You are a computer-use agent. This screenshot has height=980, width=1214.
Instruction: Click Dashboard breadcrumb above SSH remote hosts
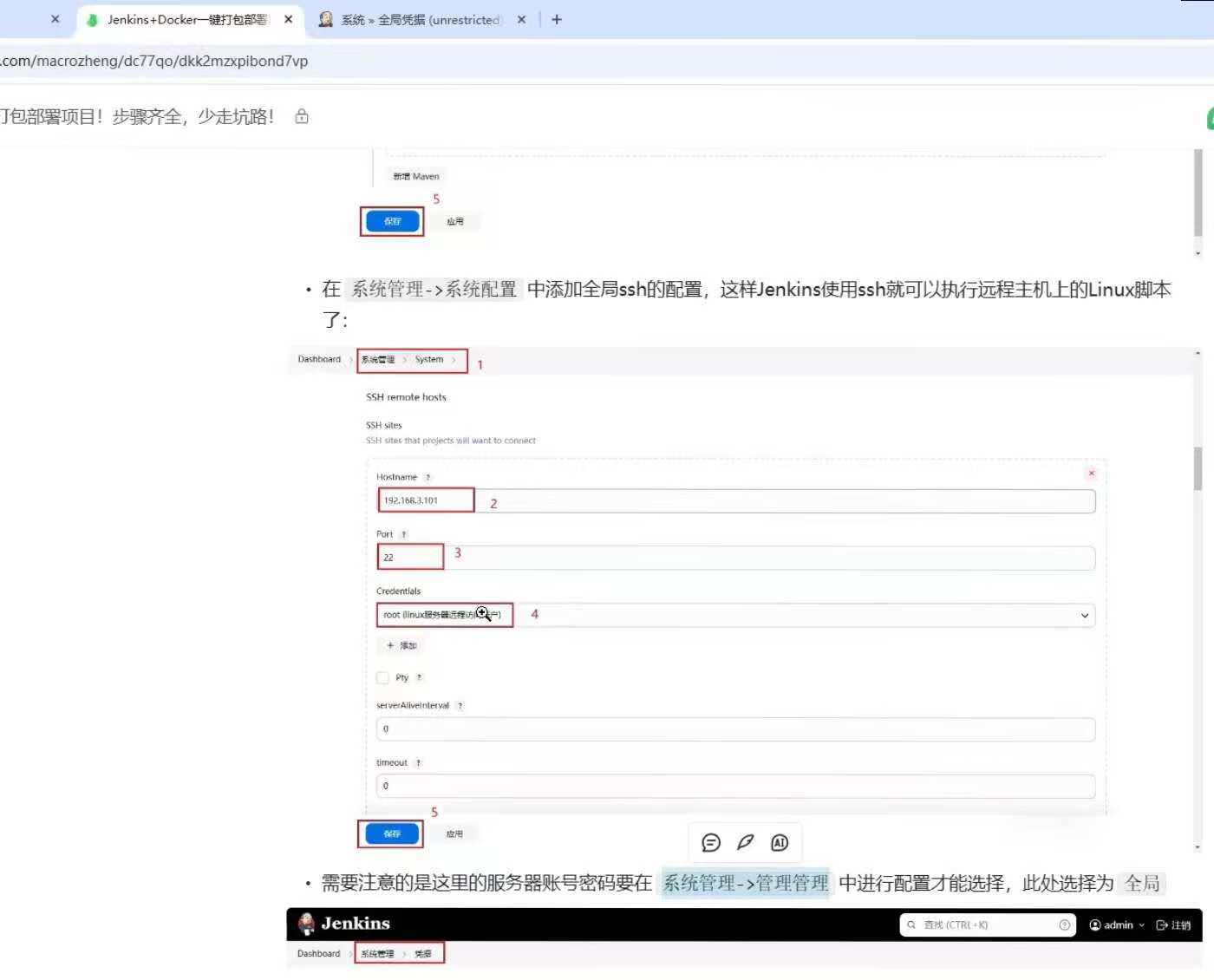(319, 360)
